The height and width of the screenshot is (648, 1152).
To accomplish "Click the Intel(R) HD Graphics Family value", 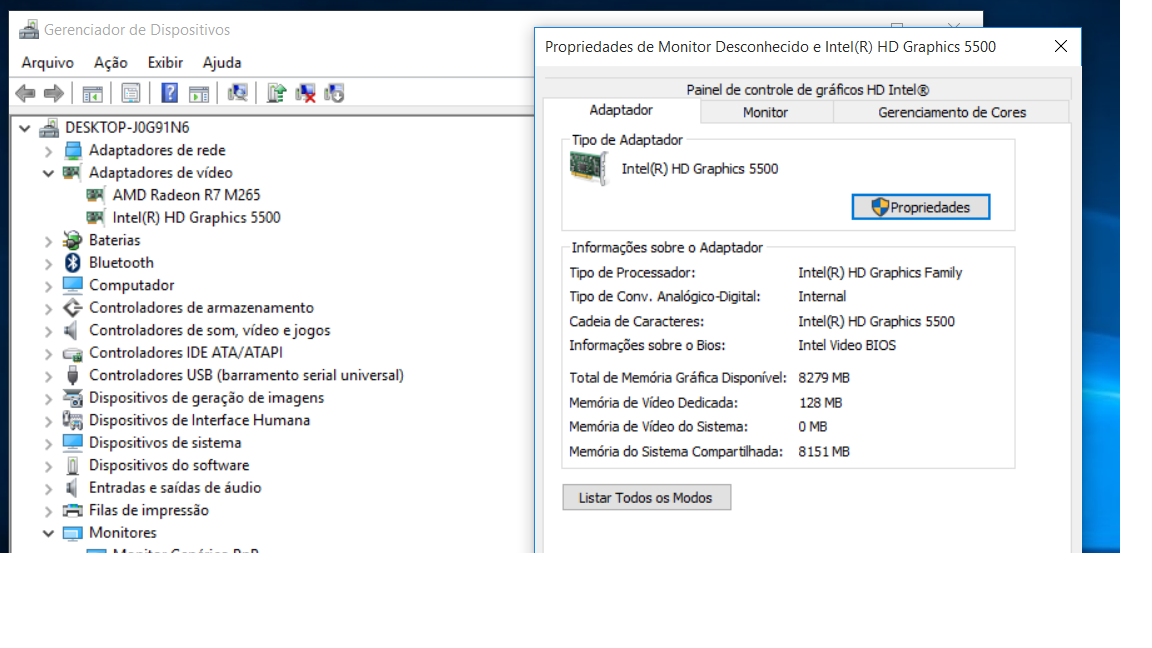I will coord(880,273).
